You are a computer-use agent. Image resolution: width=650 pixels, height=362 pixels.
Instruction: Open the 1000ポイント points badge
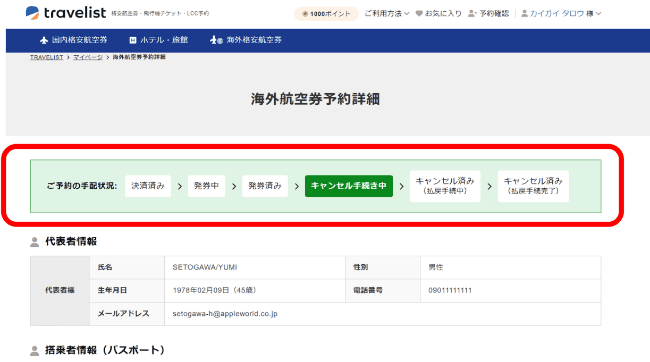(326, 14)
